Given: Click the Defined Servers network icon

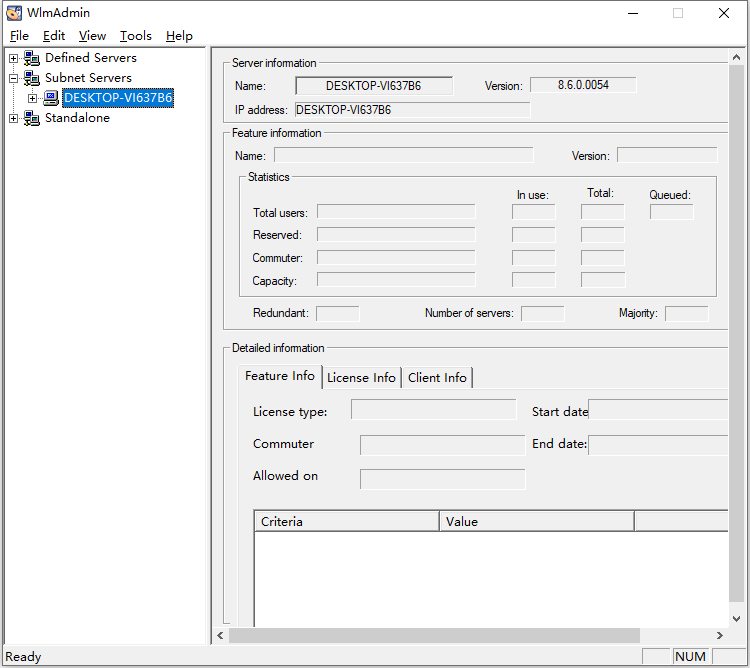Looking at the screenshot, I should click(x=32, y=58).
